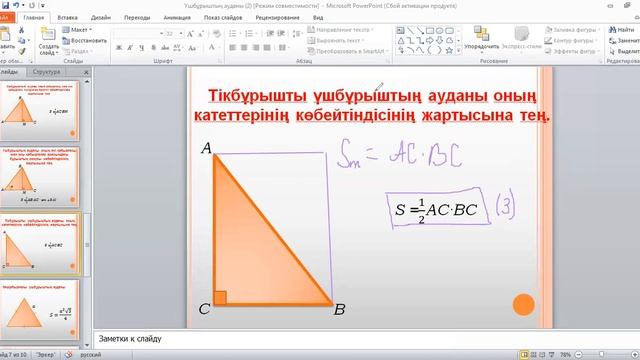
Task: Select the Line shape
Action: pyautogui.click(x=410, y=31)
